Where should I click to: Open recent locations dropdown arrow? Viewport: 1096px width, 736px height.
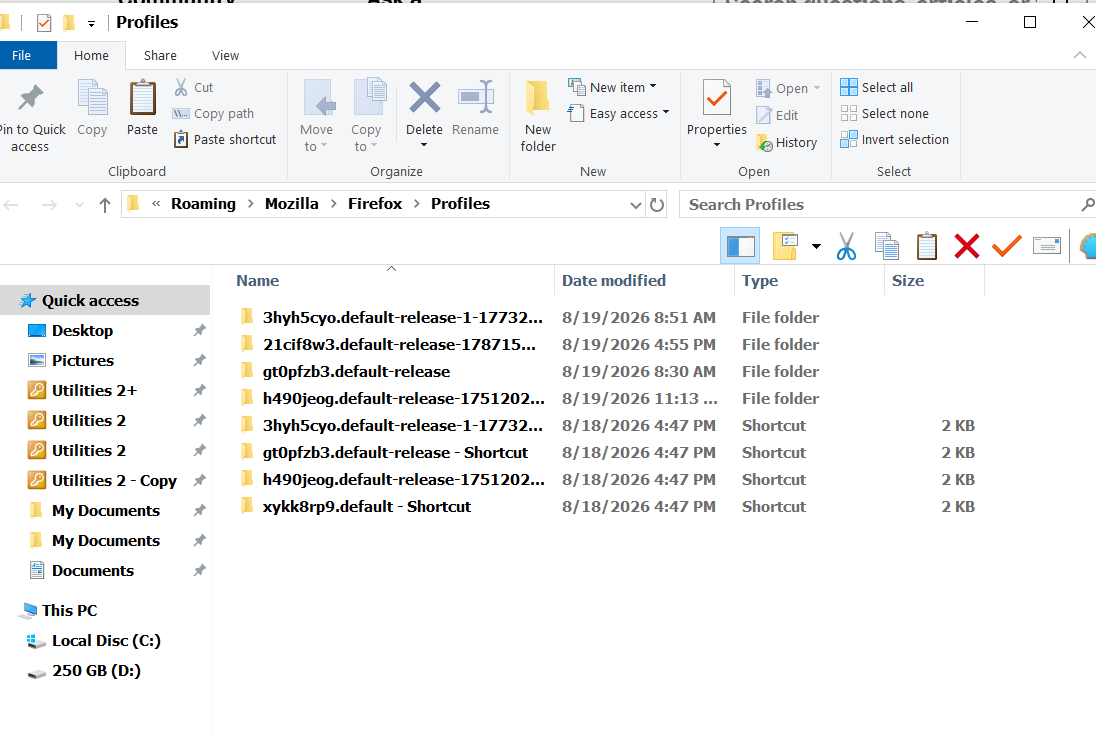79,205
